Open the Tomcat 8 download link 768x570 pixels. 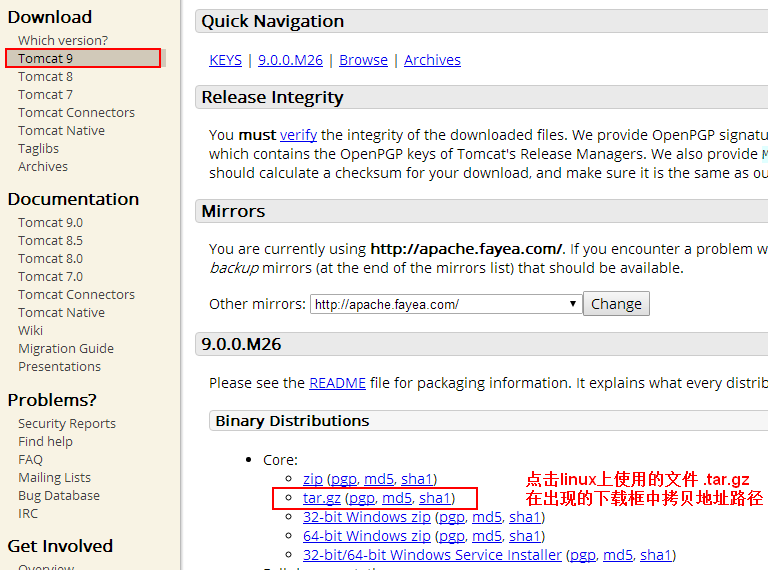point(45,77)
